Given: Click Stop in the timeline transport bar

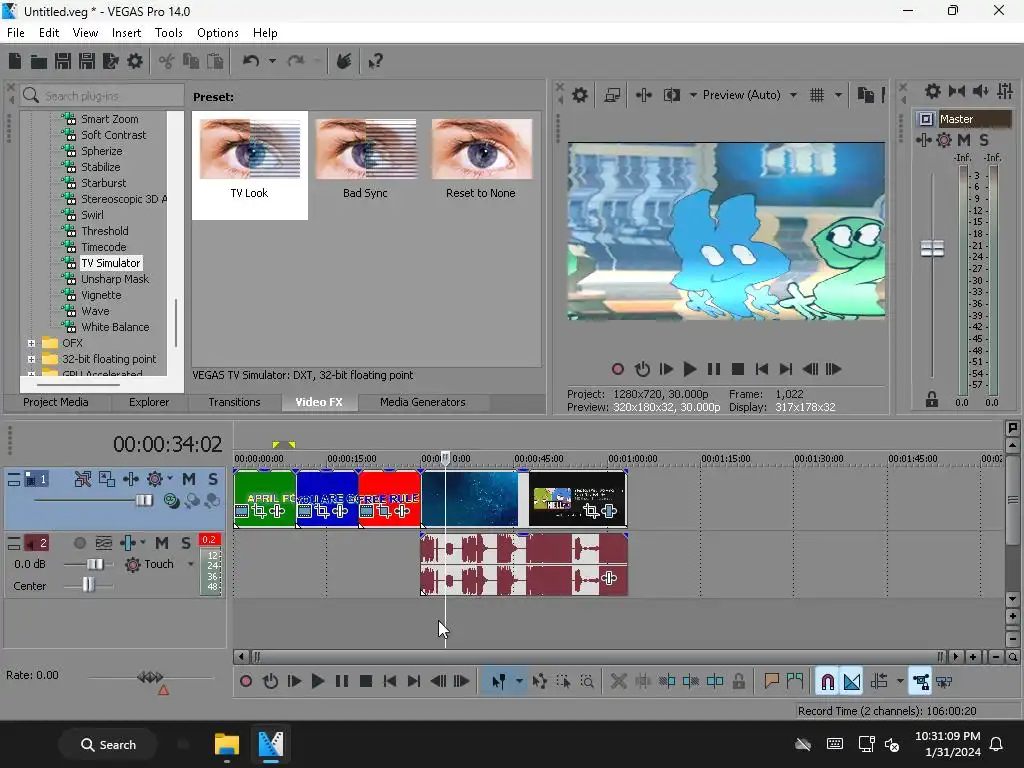Looking at the screenshot, I should pos(366,682).
